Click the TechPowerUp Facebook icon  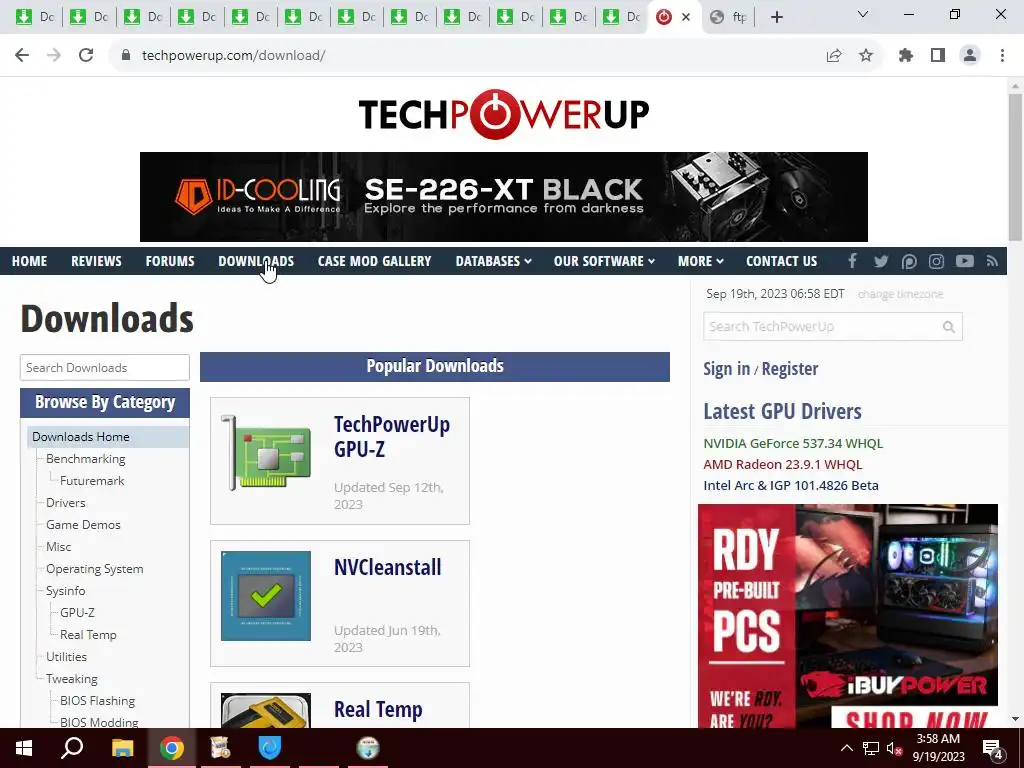click(x=852, y=261)
